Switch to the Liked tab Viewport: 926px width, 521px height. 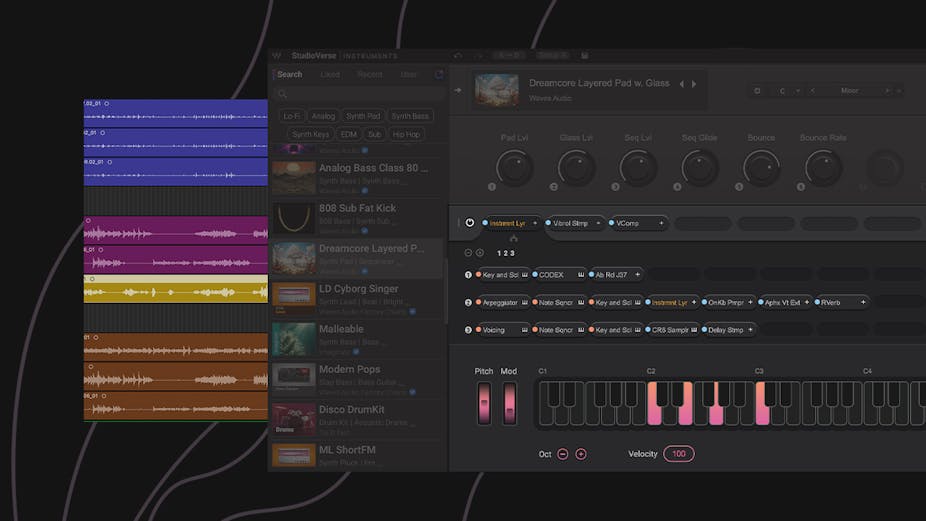330,74
